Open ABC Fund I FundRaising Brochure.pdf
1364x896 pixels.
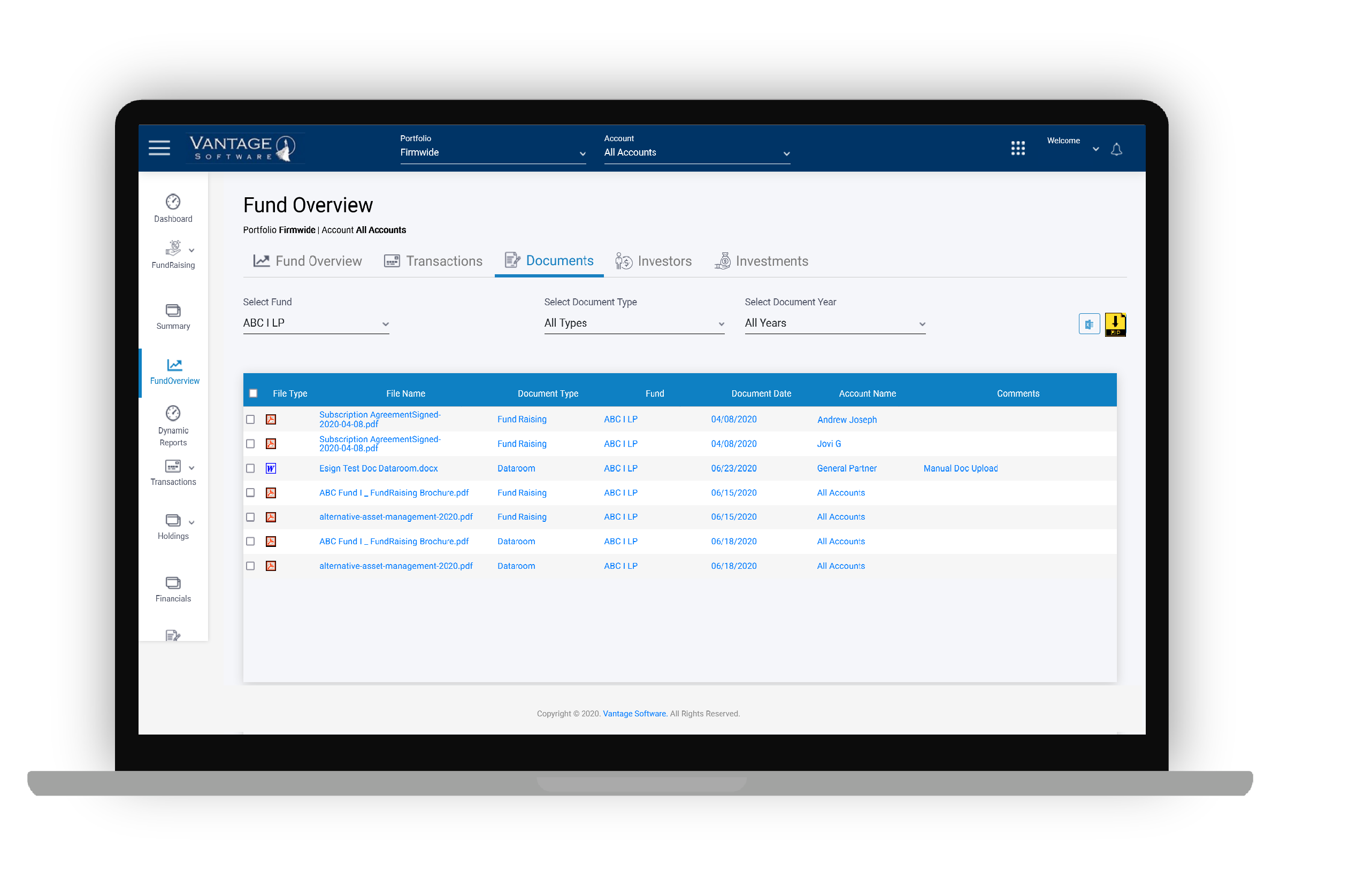click(x=394, y=492)
